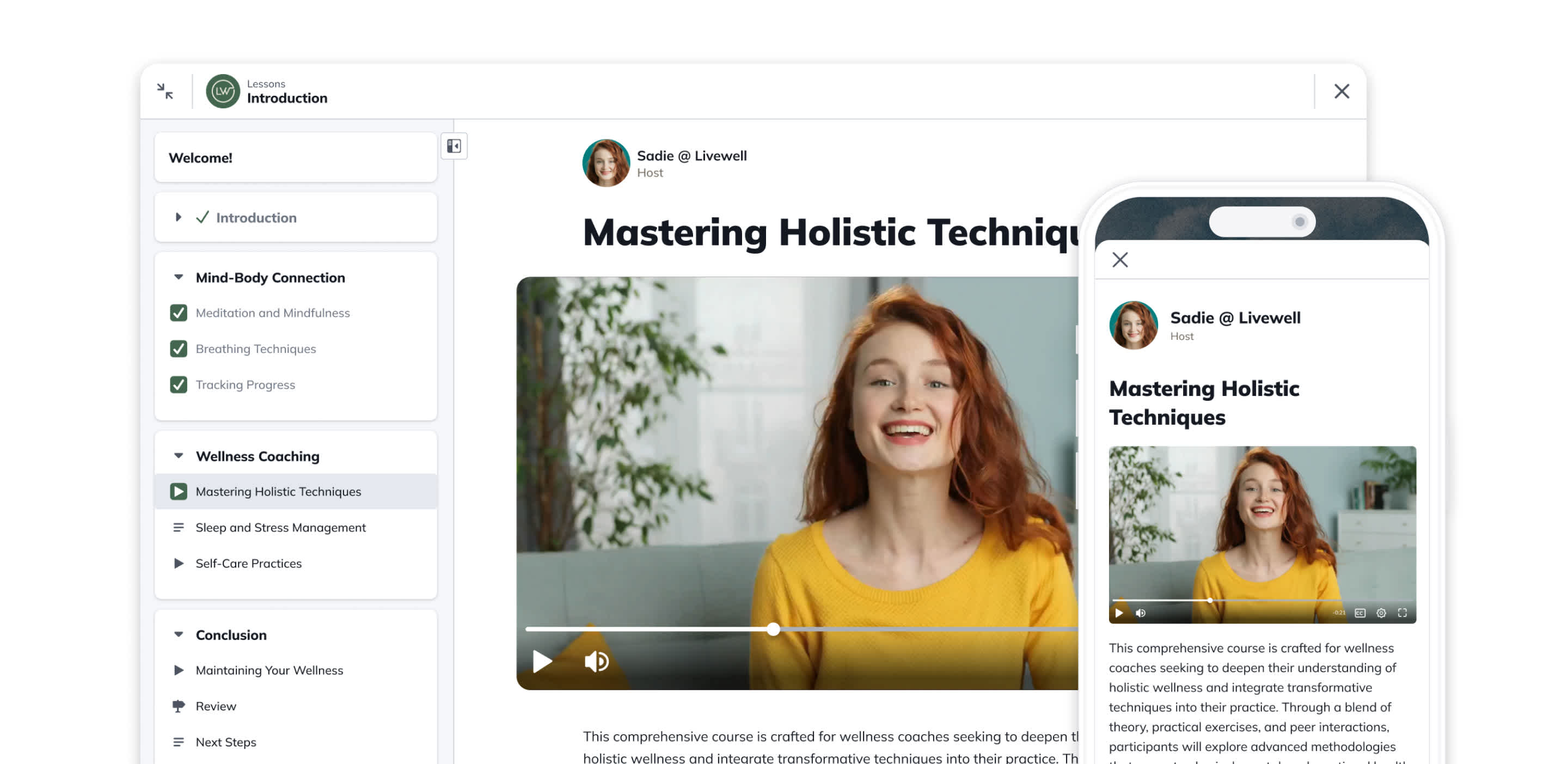Screen dimensions: 1568x764
Task: Collapse the Wellness Coaching section
Action: point(179,456)
